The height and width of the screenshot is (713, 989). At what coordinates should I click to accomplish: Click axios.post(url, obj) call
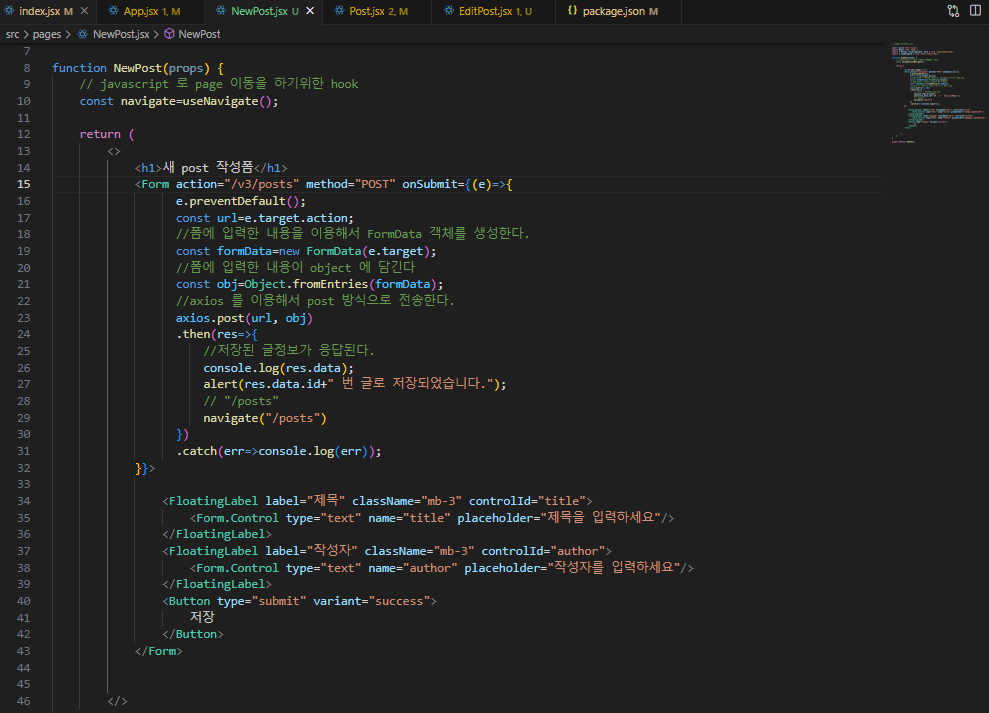(x=244, y=318)
